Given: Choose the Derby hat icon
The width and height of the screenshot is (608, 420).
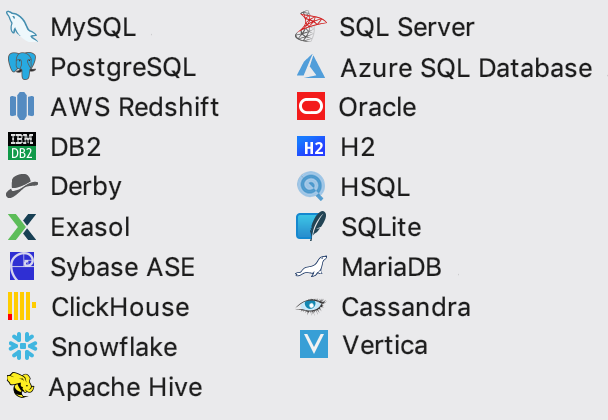Looking at the screenshot, I should pyautogui.click(x=22, y=186).
